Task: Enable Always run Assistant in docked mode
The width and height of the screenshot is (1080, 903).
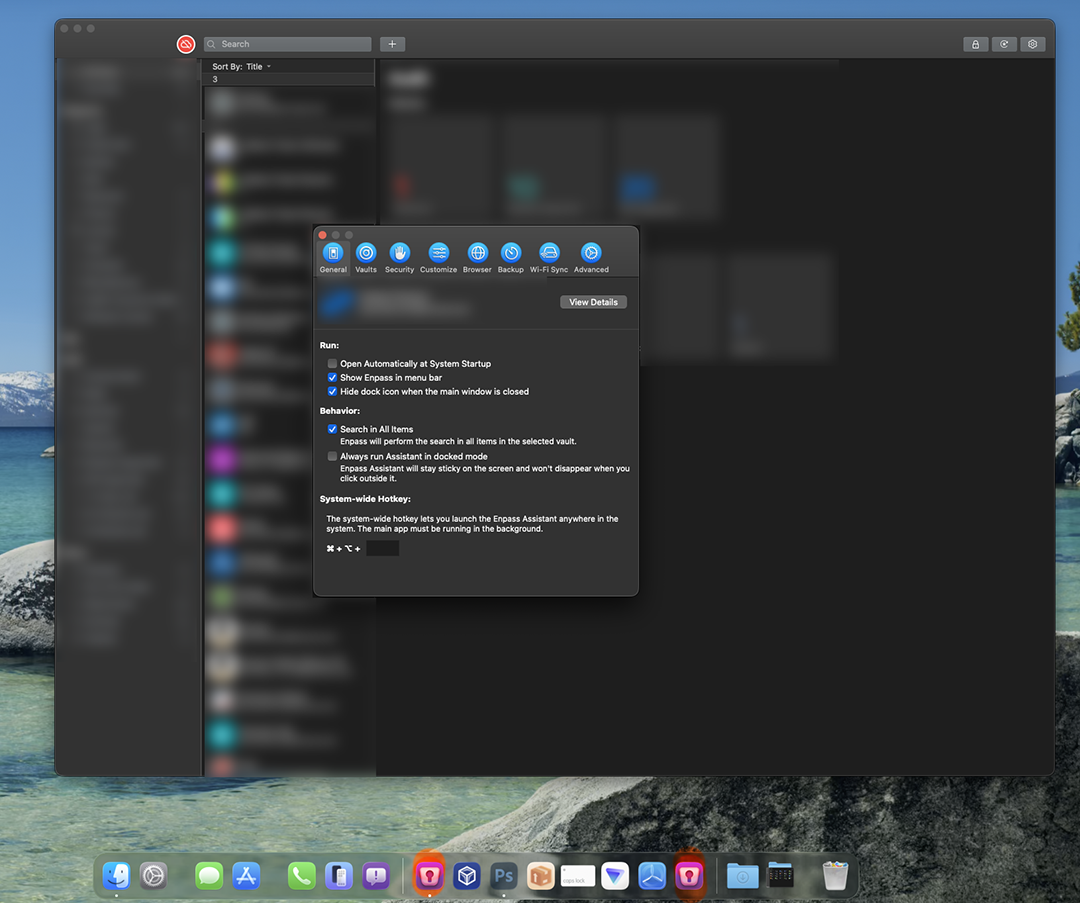Action: coord(333,456)
